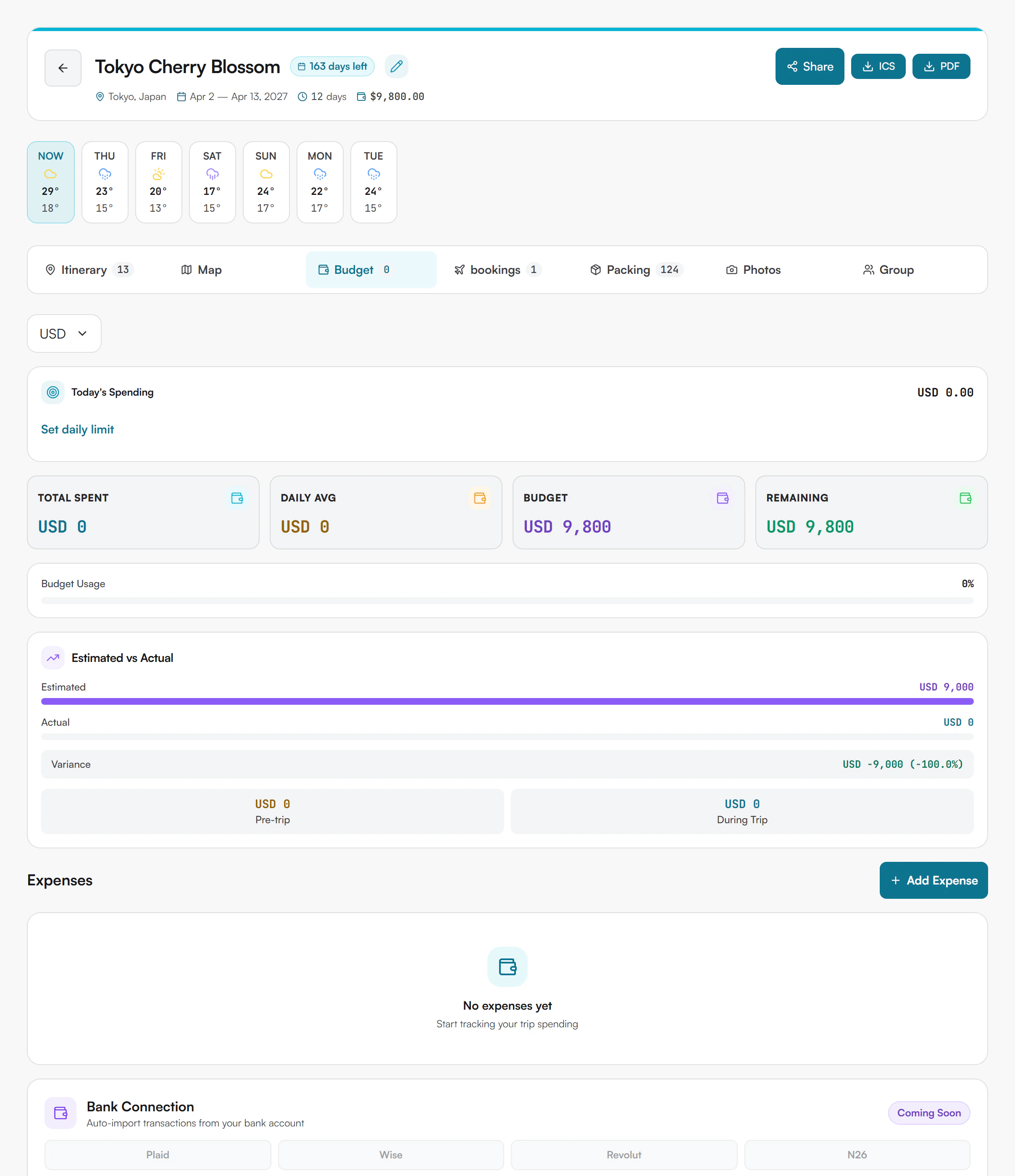The width and height of the screenshot is (1015, 1176).
Task: Click the calendar icon by Apr 2 dates
Action: [181, 97]
